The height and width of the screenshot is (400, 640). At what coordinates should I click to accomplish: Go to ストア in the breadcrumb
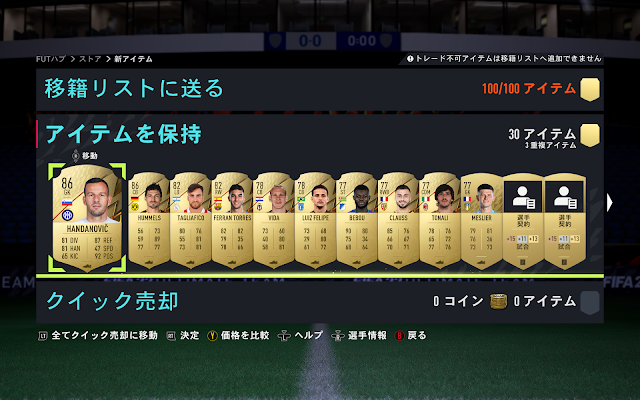(90, 59)
